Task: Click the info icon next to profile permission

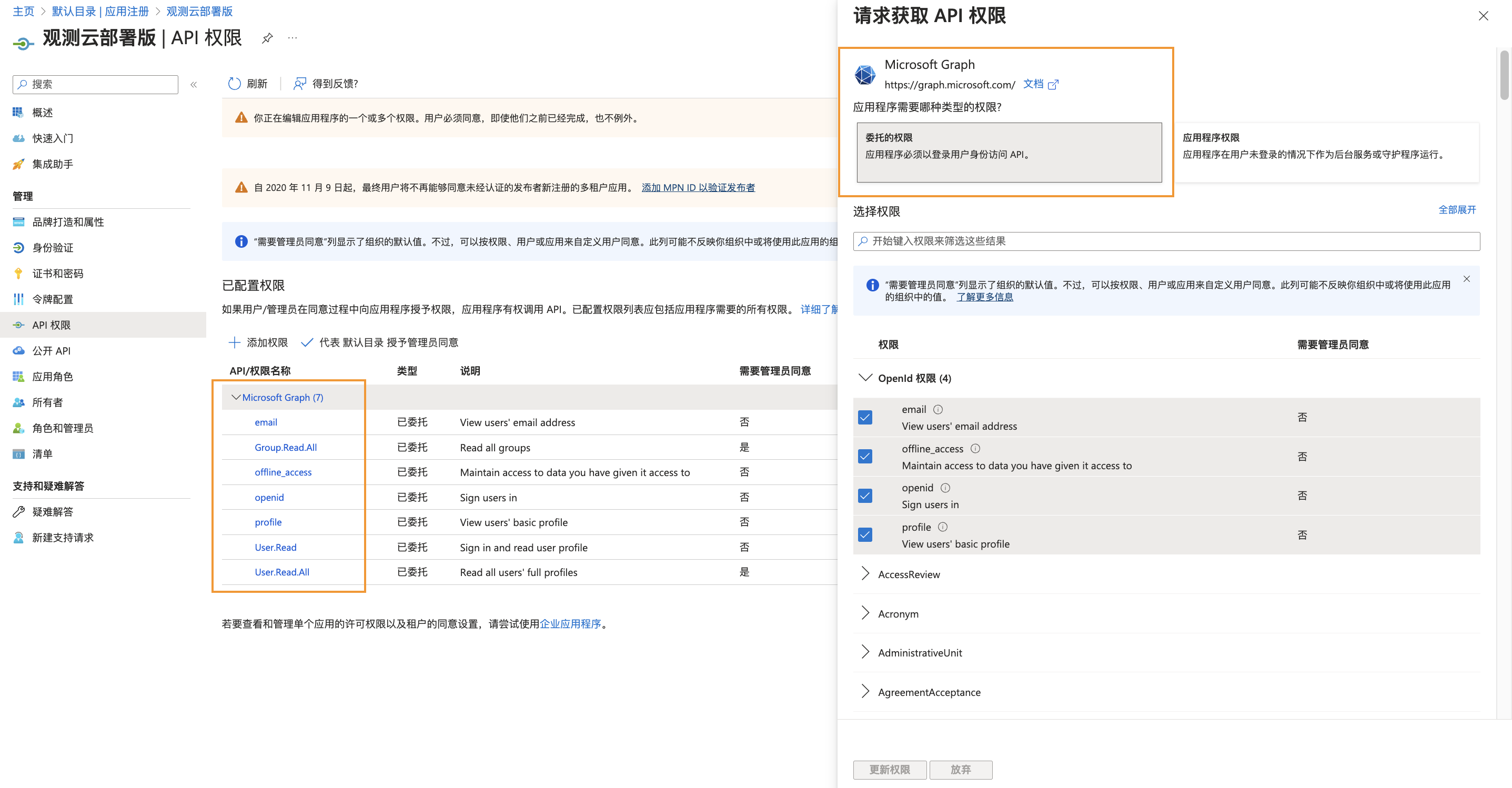Action: click(x=943, y=528)
